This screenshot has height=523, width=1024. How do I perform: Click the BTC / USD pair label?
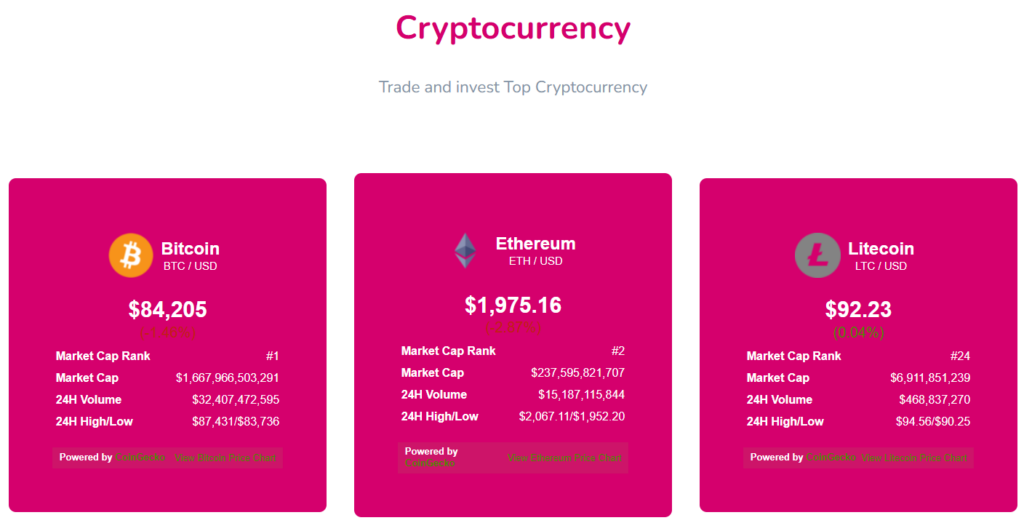(190, 267)
